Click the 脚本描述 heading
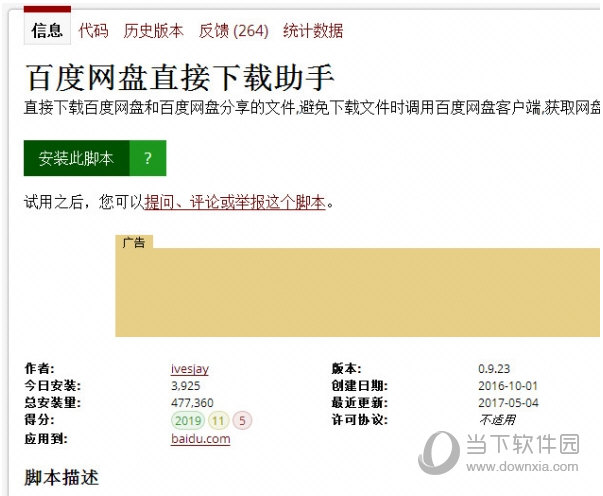 click(62, 478)
